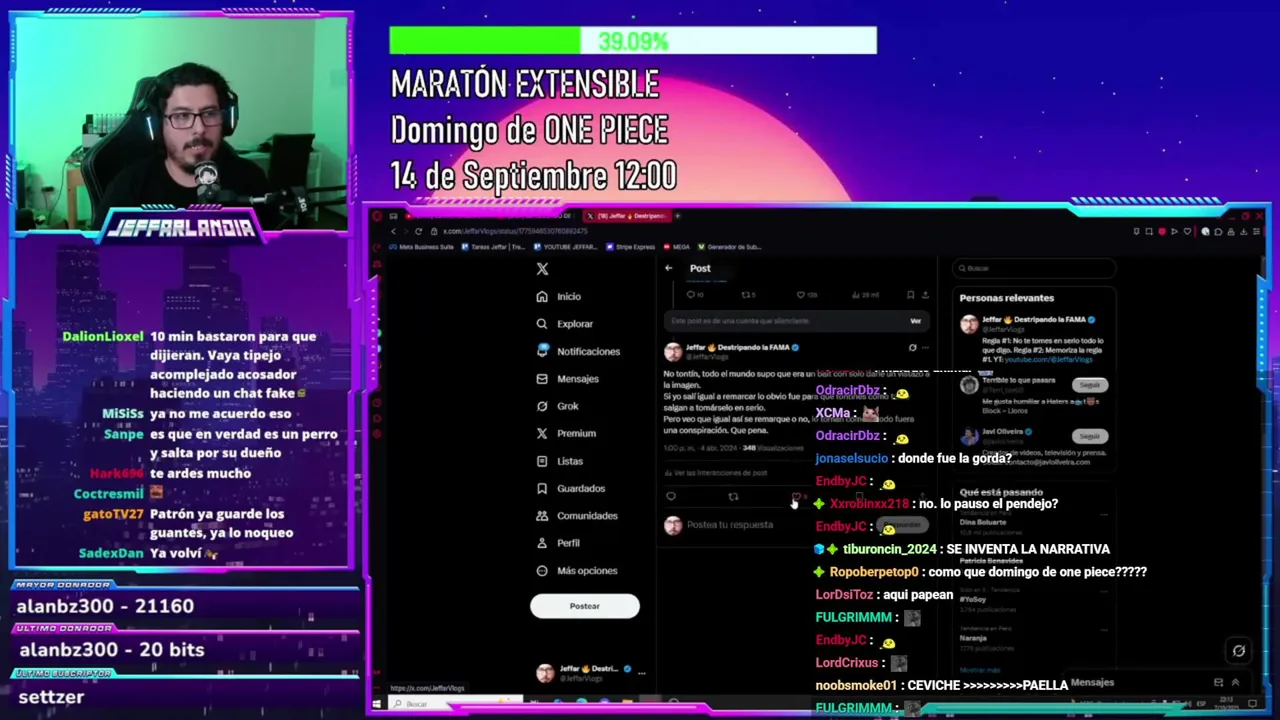Click the browser address bar URL
This screenshot has height=720, width=1280.
coord(515,232)
